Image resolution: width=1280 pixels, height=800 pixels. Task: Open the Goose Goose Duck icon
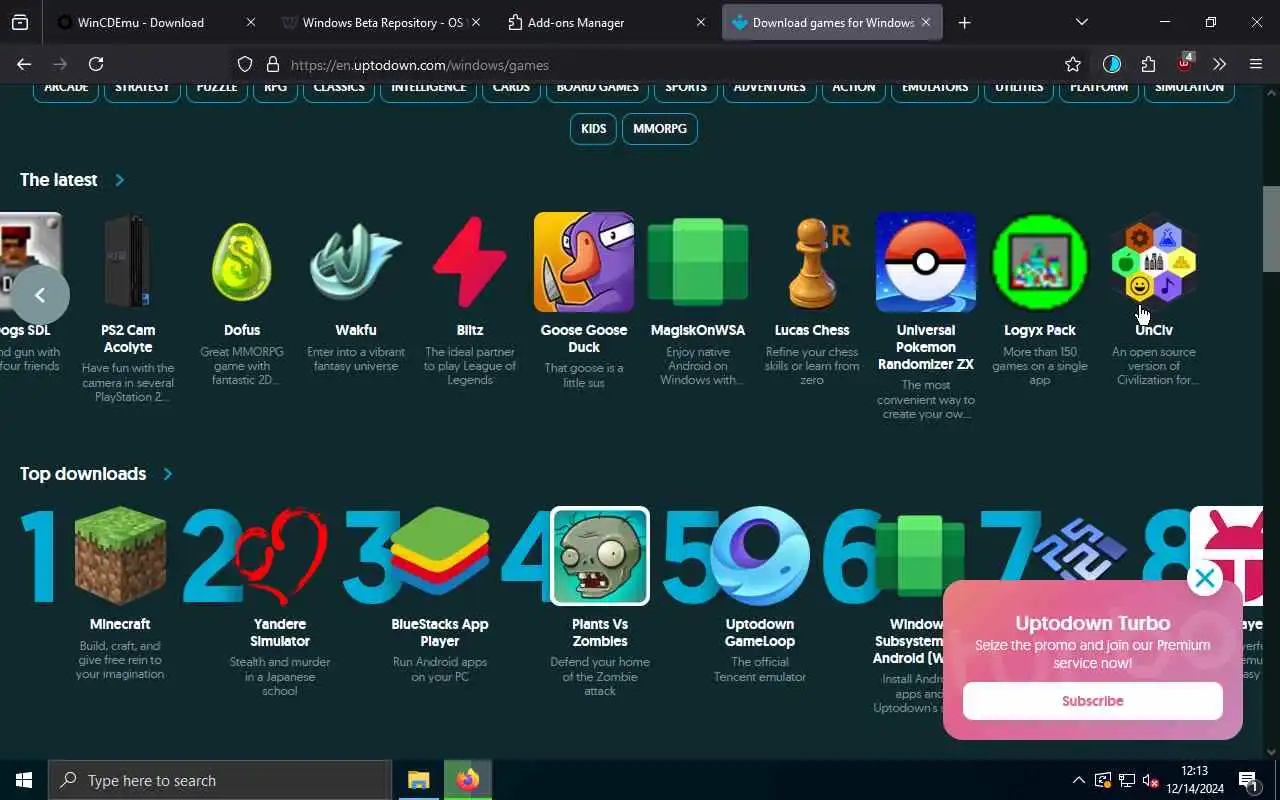(584, 262)
